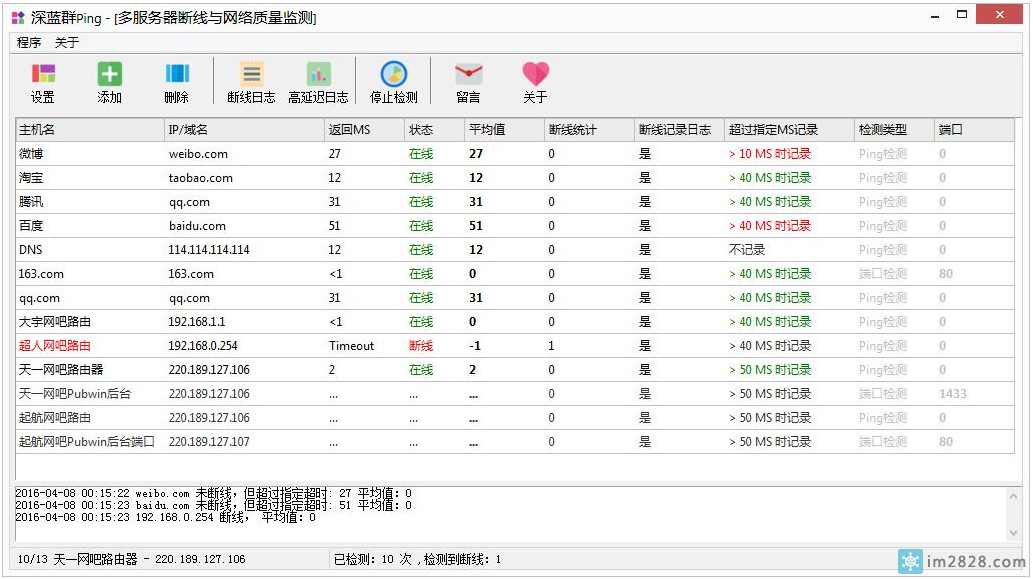1033x579 pixels.
Task: Open the 断线日志 disconnect log icon
Action: click(251, 82)
